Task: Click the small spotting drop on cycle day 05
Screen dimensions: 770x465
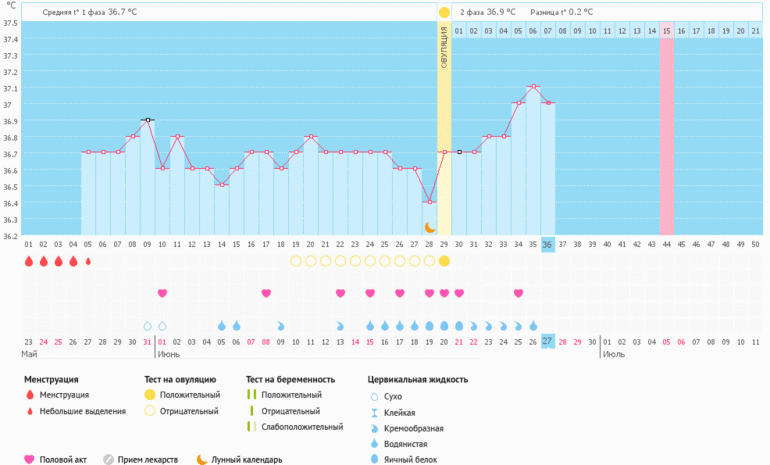Action: pyautogui.click(x=88, y=261)
